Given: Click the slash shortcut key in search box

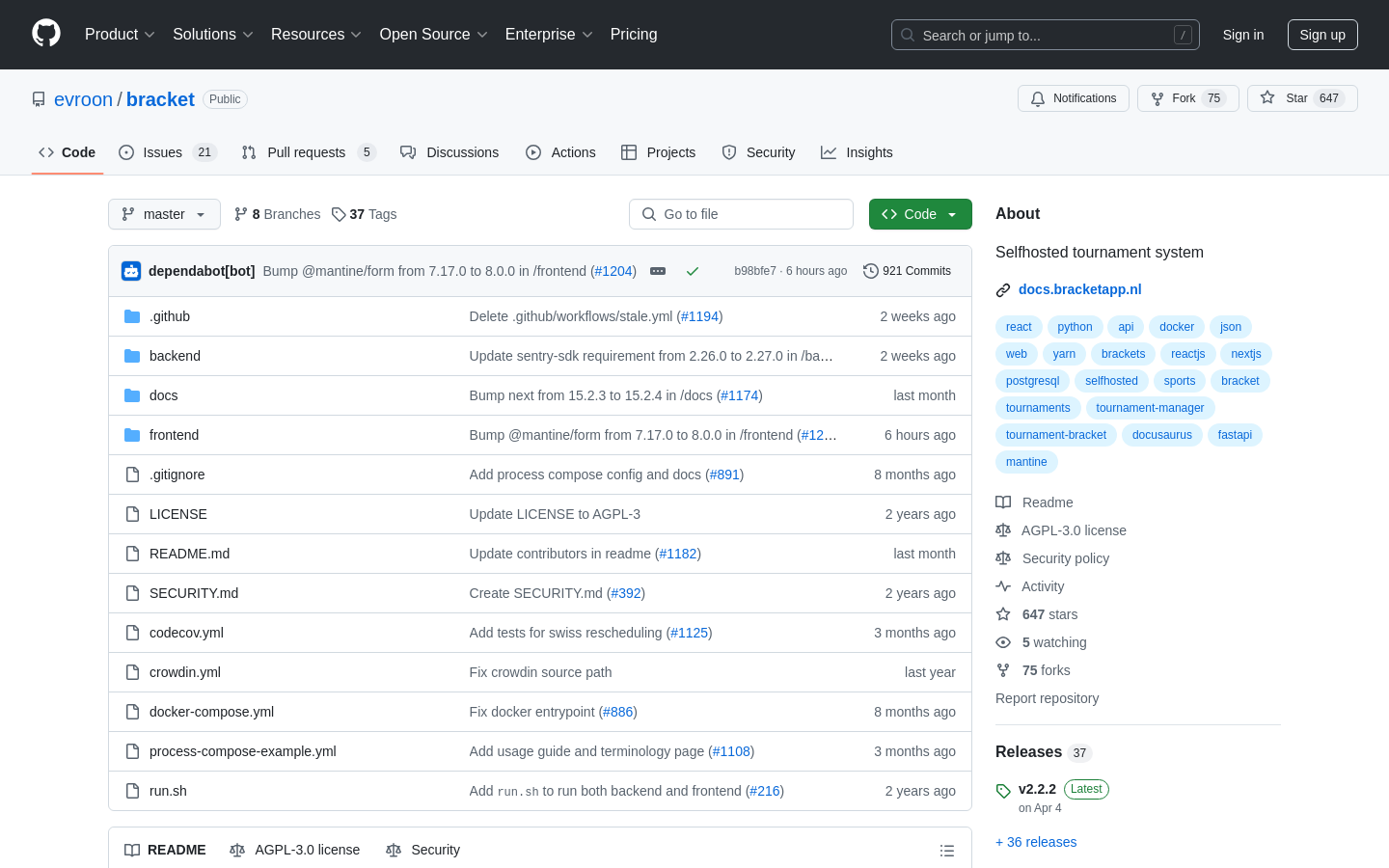Looking at the screenshot, I should pos(1183,35).
